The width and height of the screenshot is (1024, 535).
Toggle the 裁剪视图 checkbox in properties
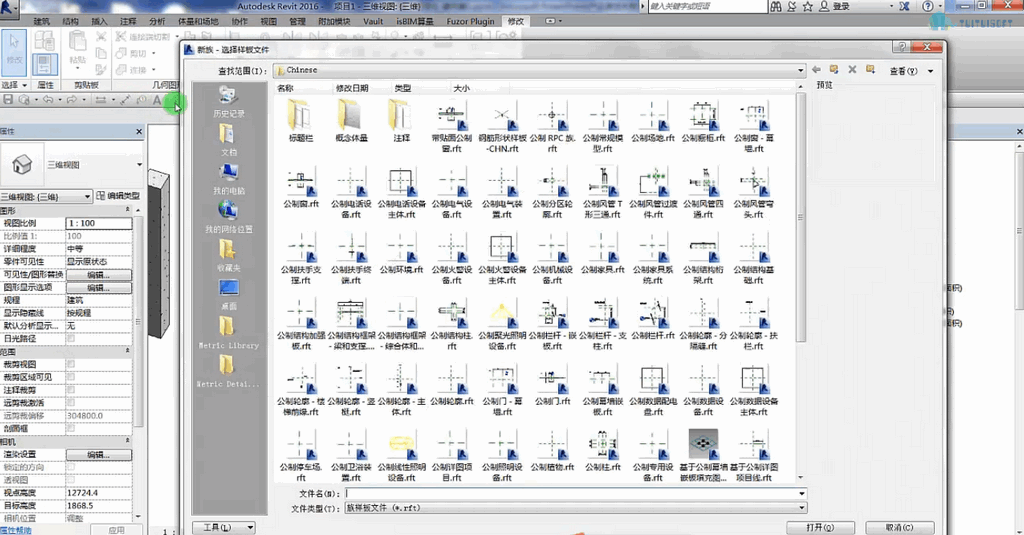[71, 364]
